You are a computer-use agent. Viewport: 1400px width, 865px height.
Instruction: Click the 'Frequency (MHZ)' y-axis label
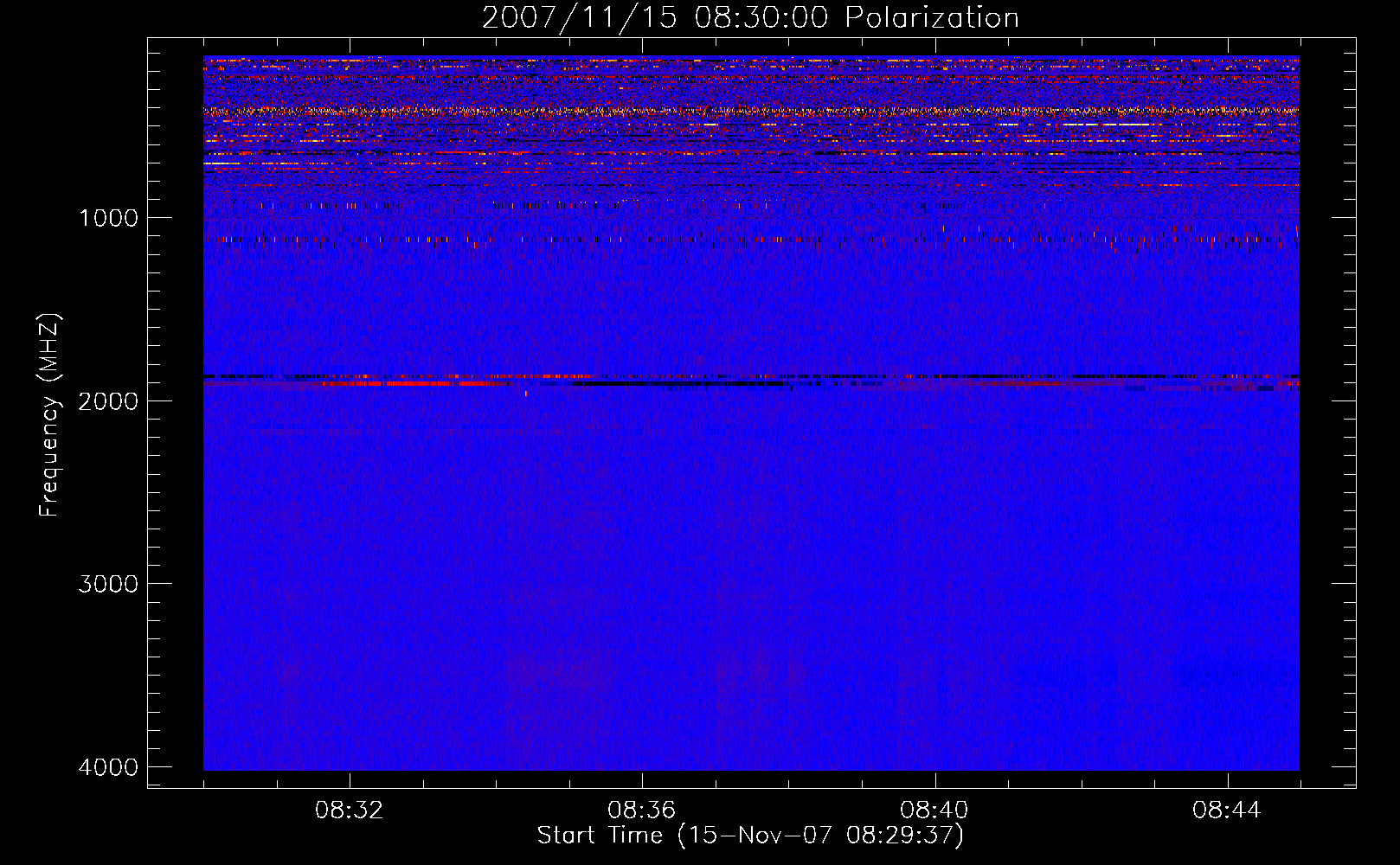pyautogui.click(x=50, y=415)
